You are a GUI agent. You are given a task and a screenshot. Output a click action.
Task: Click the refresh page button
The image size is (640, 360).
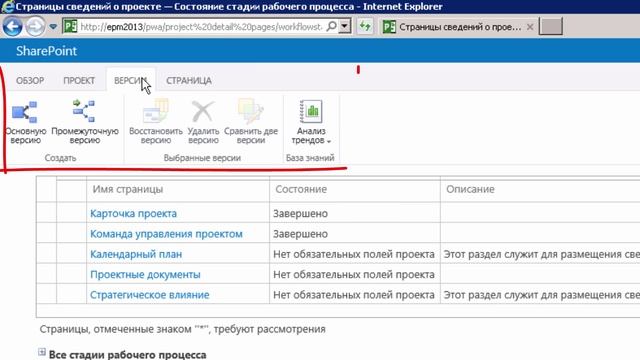tap(365, 27)
